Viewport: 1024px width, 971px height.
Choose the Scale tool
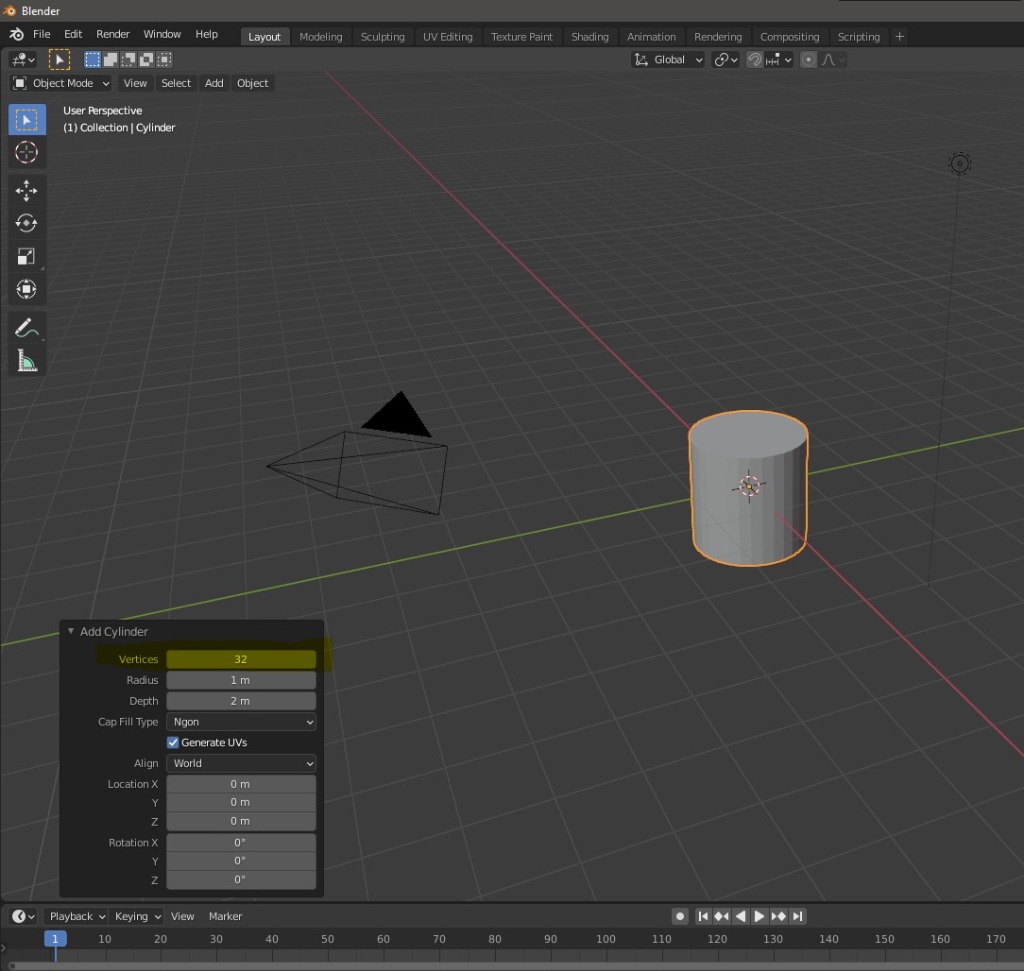click(27, 256)
